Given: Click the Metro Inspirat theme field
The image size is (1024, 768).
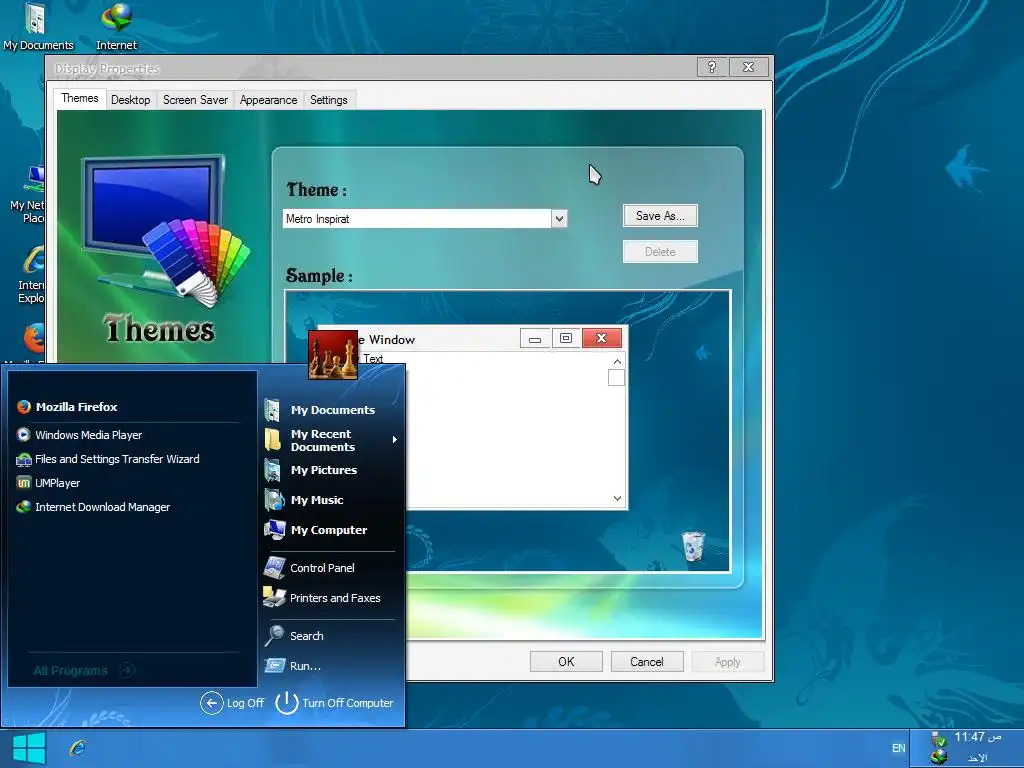Looking at the screenshot, I should coord(417,219).
